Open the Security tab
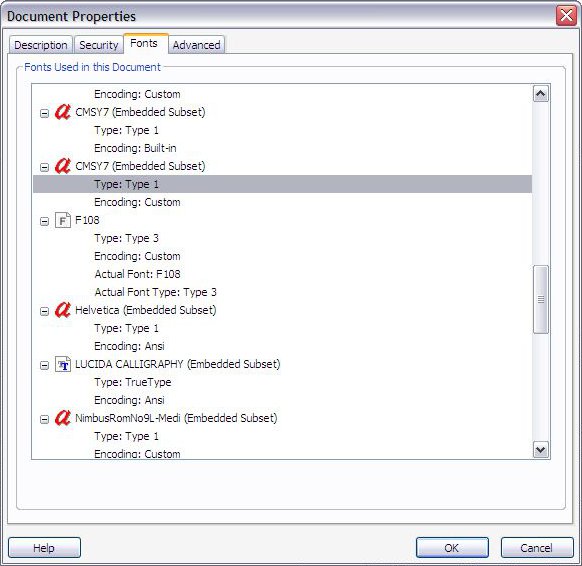This screenshot has width=582, height=566. point(98,45)
